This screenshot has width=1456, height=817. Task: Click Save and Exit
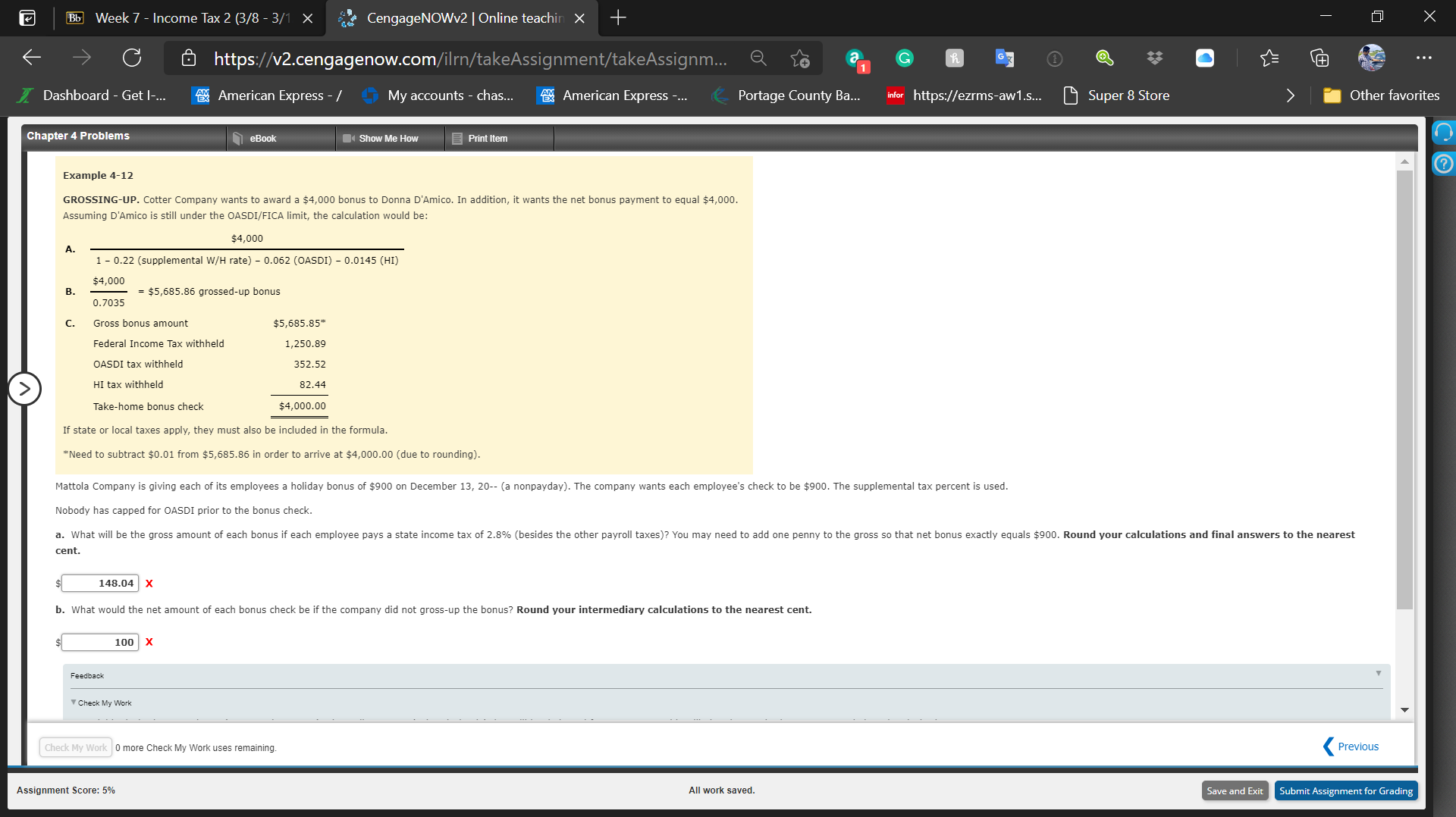tap(1235, 790)
